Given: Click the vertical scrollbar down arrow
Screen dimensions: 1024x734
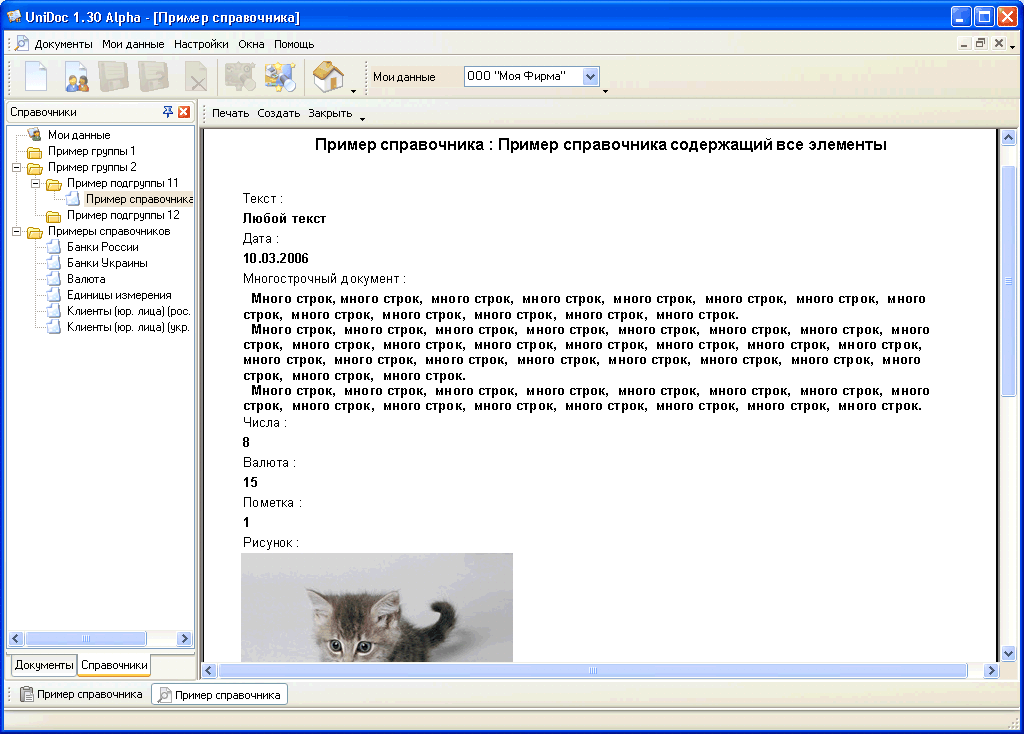Looking at the screenshot, I should click(x=1008, y=653).
